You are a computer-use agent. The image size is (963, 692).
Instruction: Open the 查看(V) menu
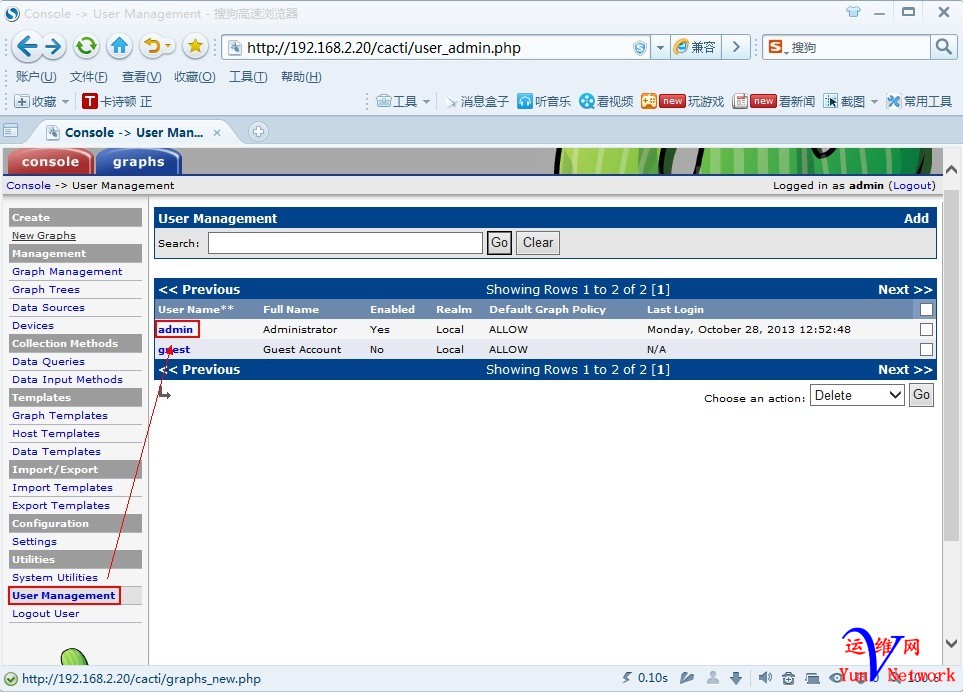(141, 77)
